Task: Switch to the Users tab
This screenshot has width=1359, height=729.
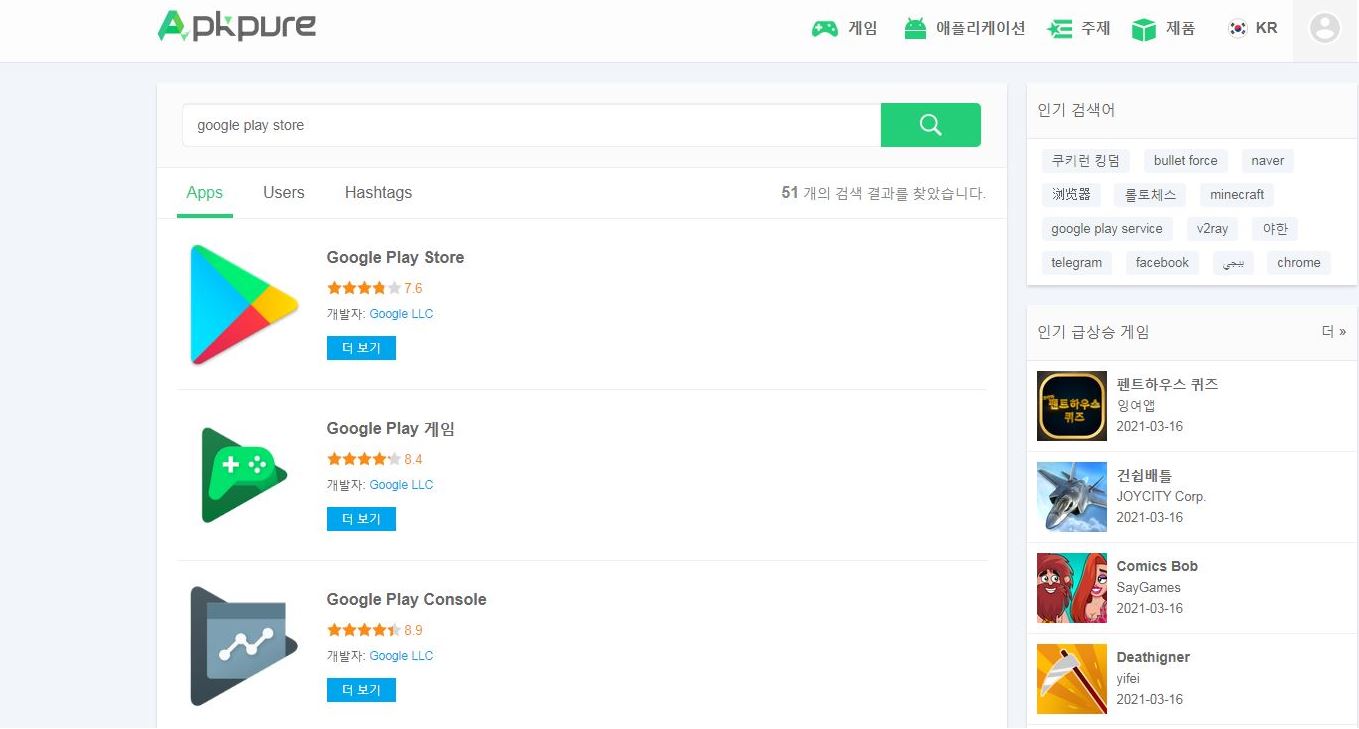Action: pos(284,192)
